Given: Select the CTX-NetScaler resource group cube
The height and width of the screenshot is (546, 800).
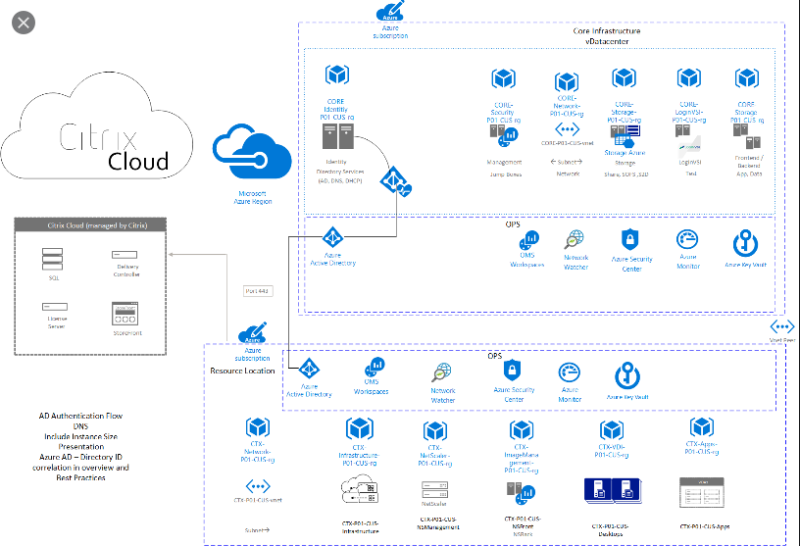Looking at the screenshot, I should pyautogui.click(x=435, y=432).
